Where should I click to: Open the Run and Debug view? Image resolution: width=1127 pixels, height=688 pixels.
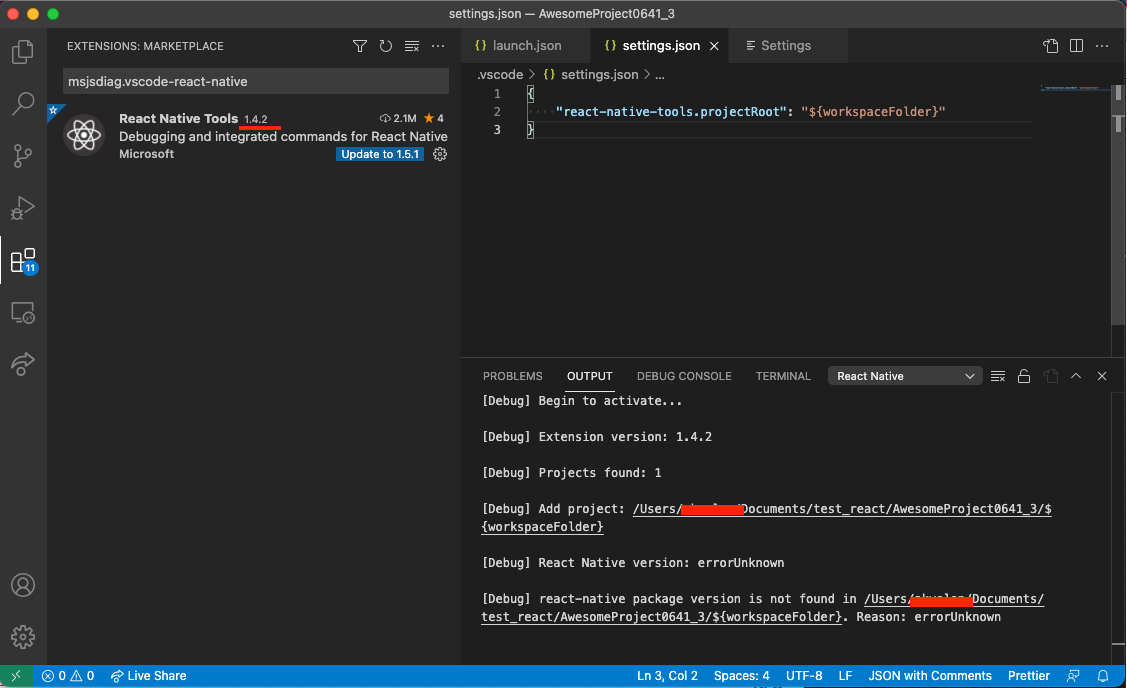pos(22,208)
